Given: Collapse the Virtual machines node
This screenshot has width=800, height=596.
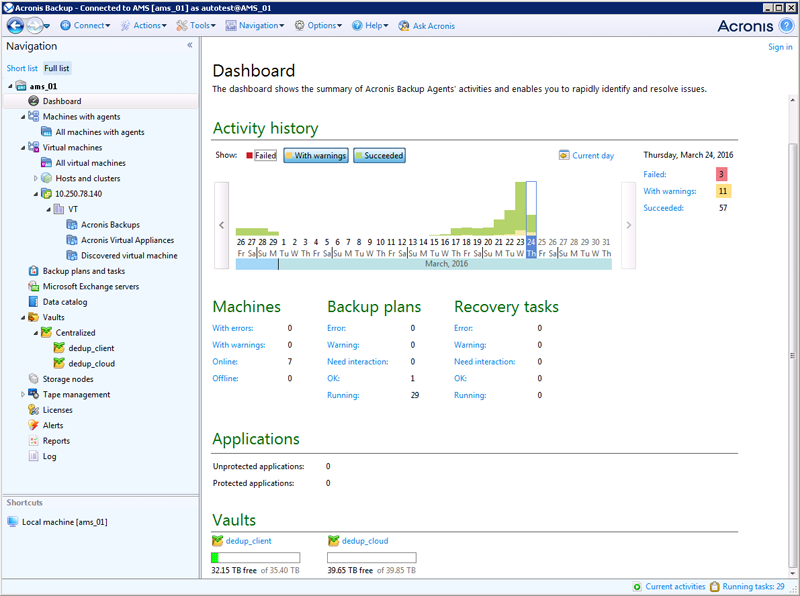Looking at the screenshot, I should coord(23,147).
